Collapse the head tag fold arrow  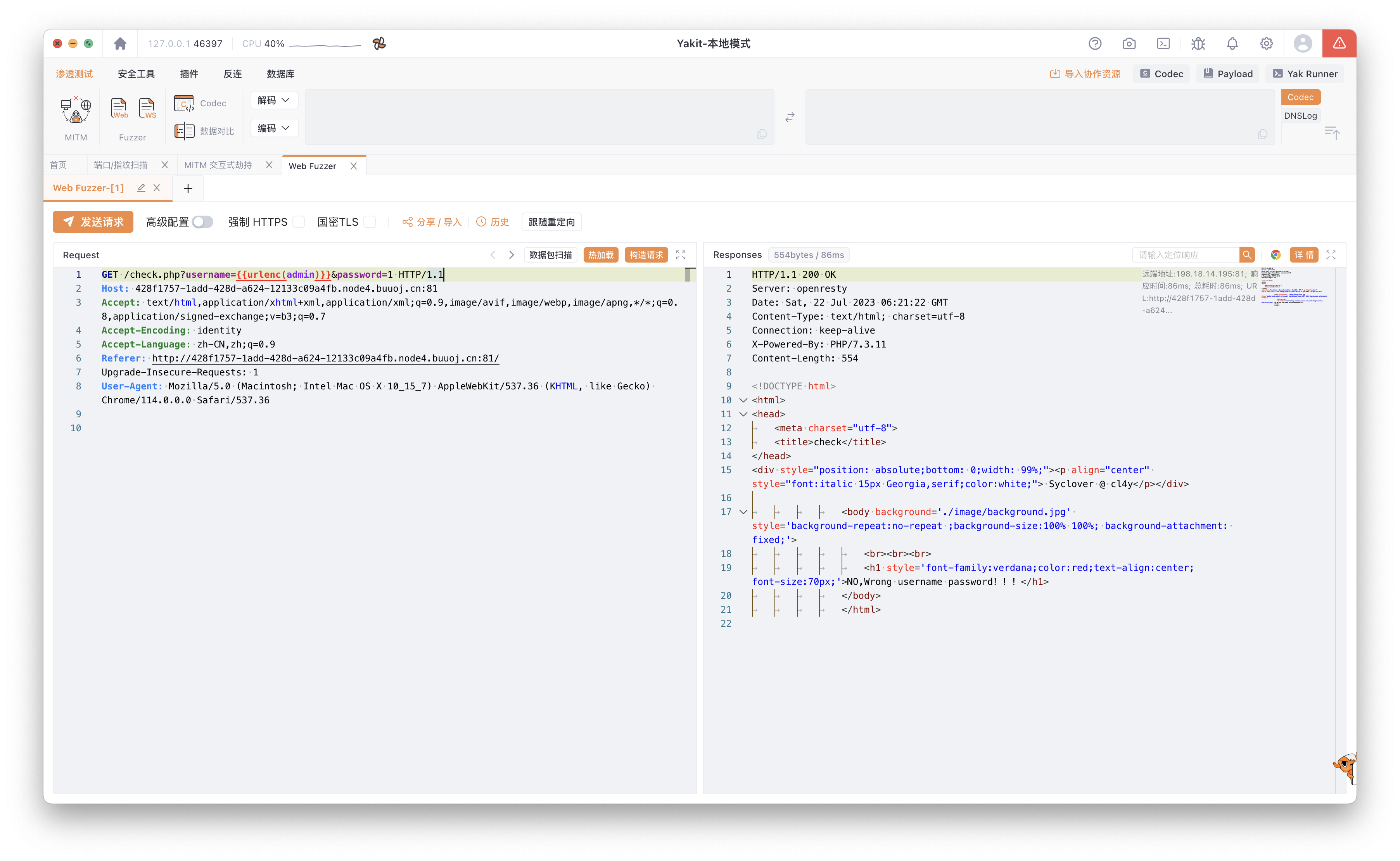tap(743, 414)
